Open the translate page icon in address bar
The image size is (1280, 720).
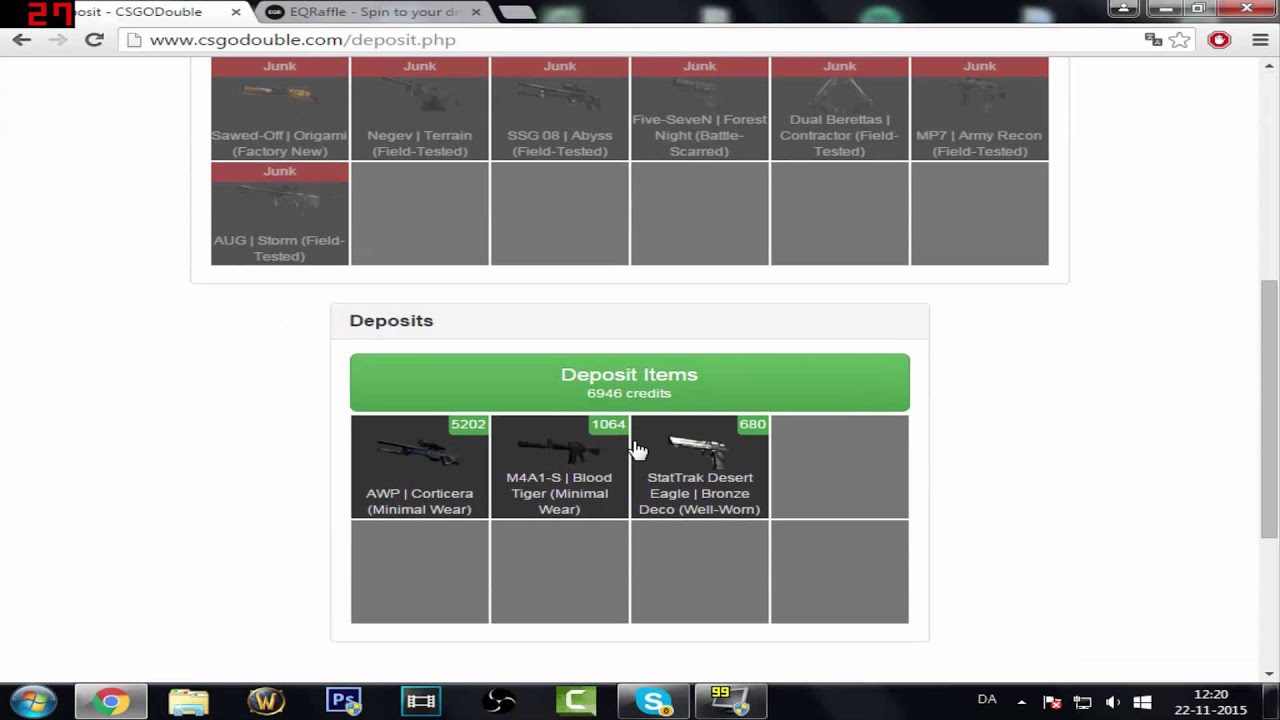1153,40
